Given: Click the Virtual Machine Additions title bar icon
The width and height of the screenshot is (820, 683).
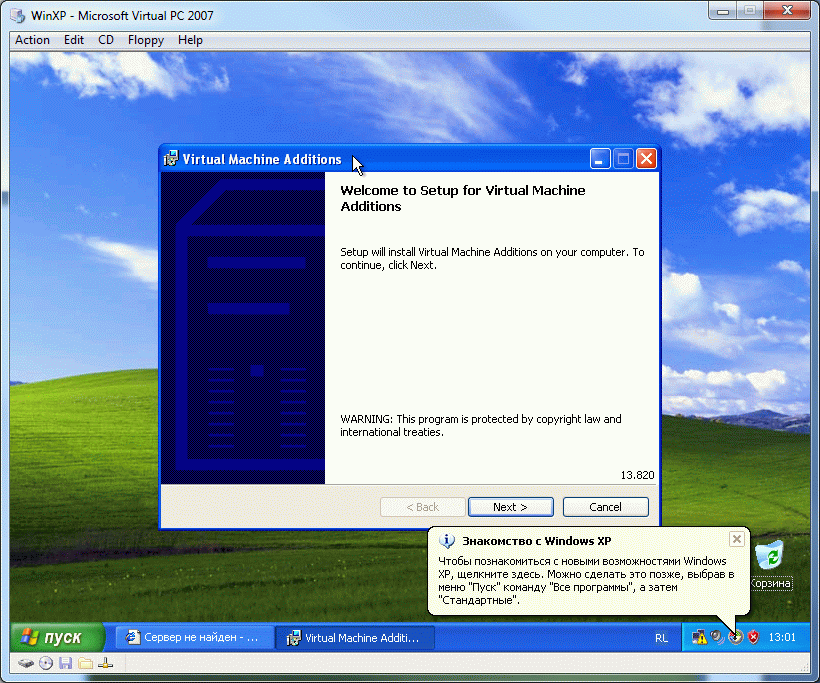Looking at the screenshot, I should coord(171,158).
